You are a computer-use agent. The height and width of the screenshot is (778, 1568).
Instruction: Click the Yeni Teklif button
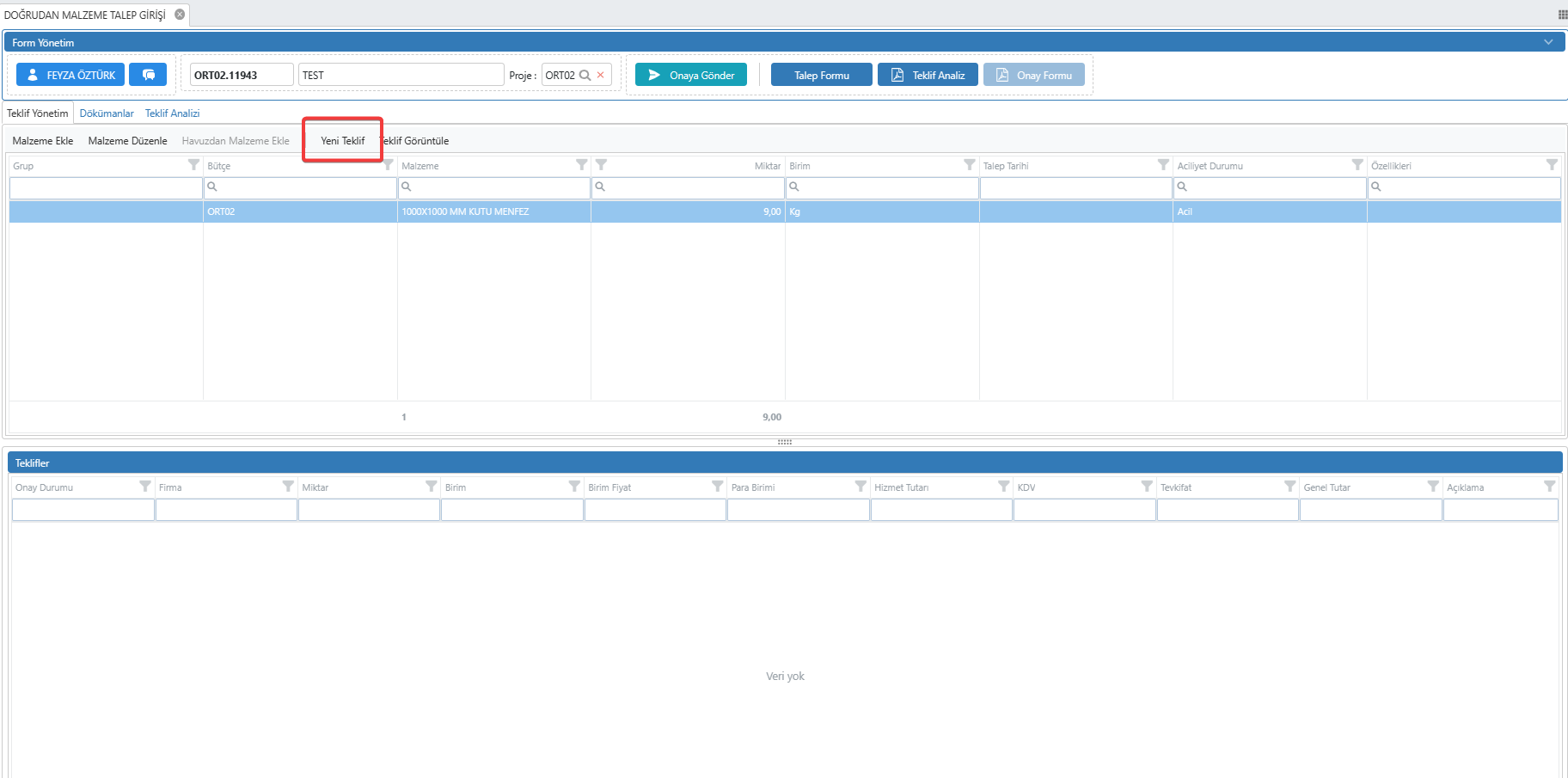(342, 141)
